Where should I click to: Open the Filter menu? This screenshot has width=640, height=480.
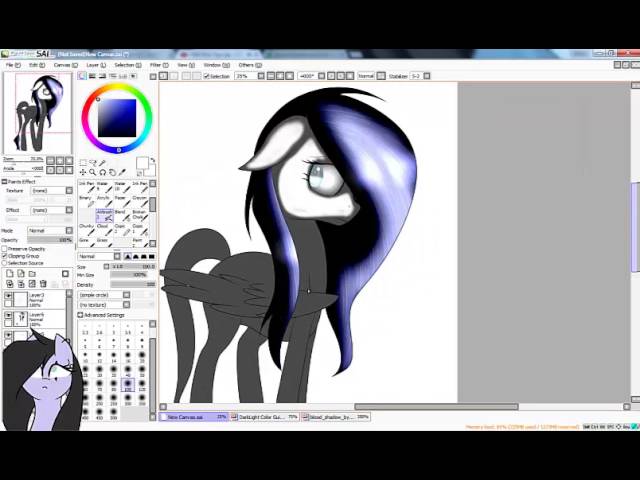(x=159, y=65)
